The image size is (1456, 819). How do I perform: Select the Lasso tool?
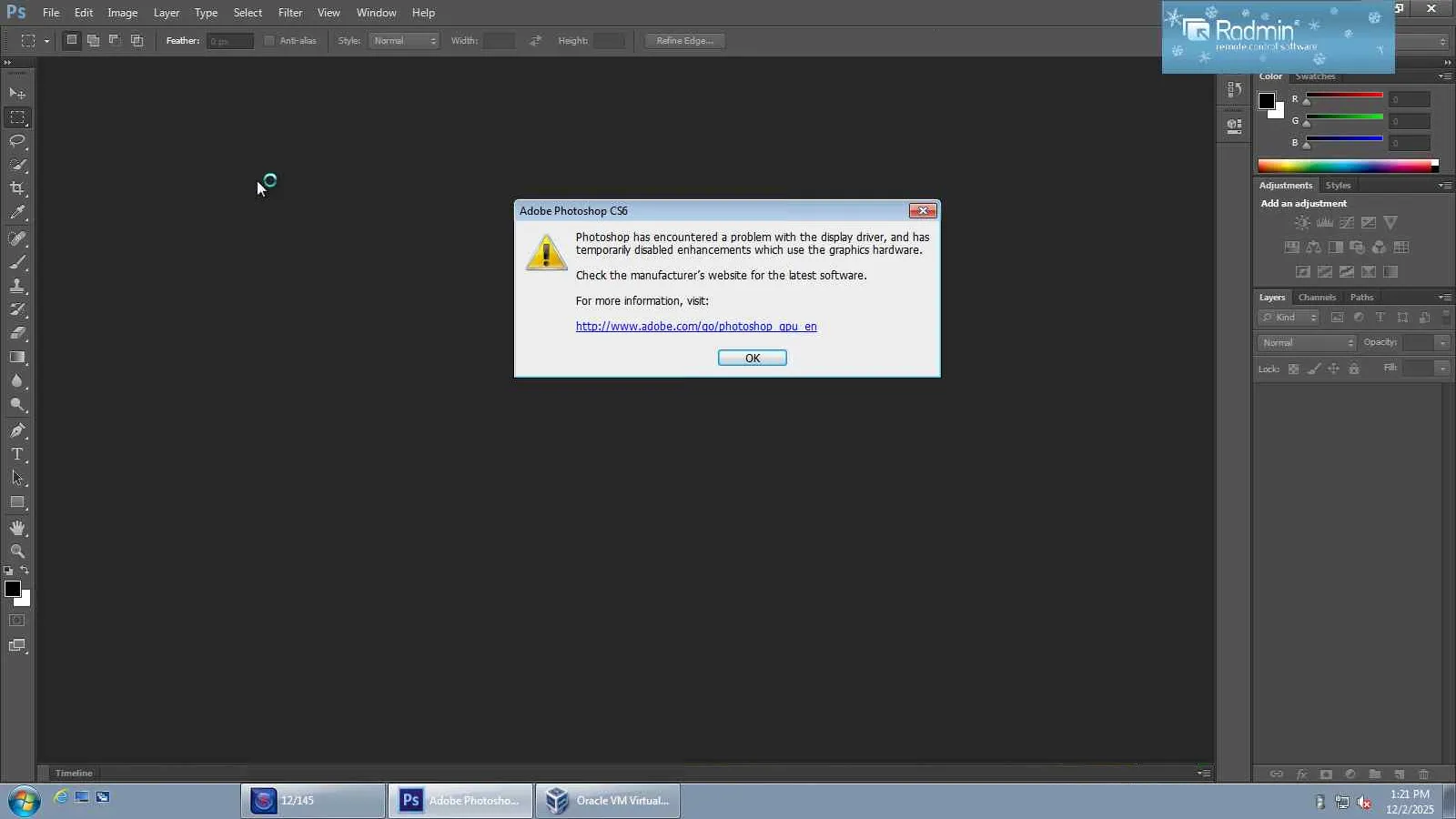click(17, 141)
